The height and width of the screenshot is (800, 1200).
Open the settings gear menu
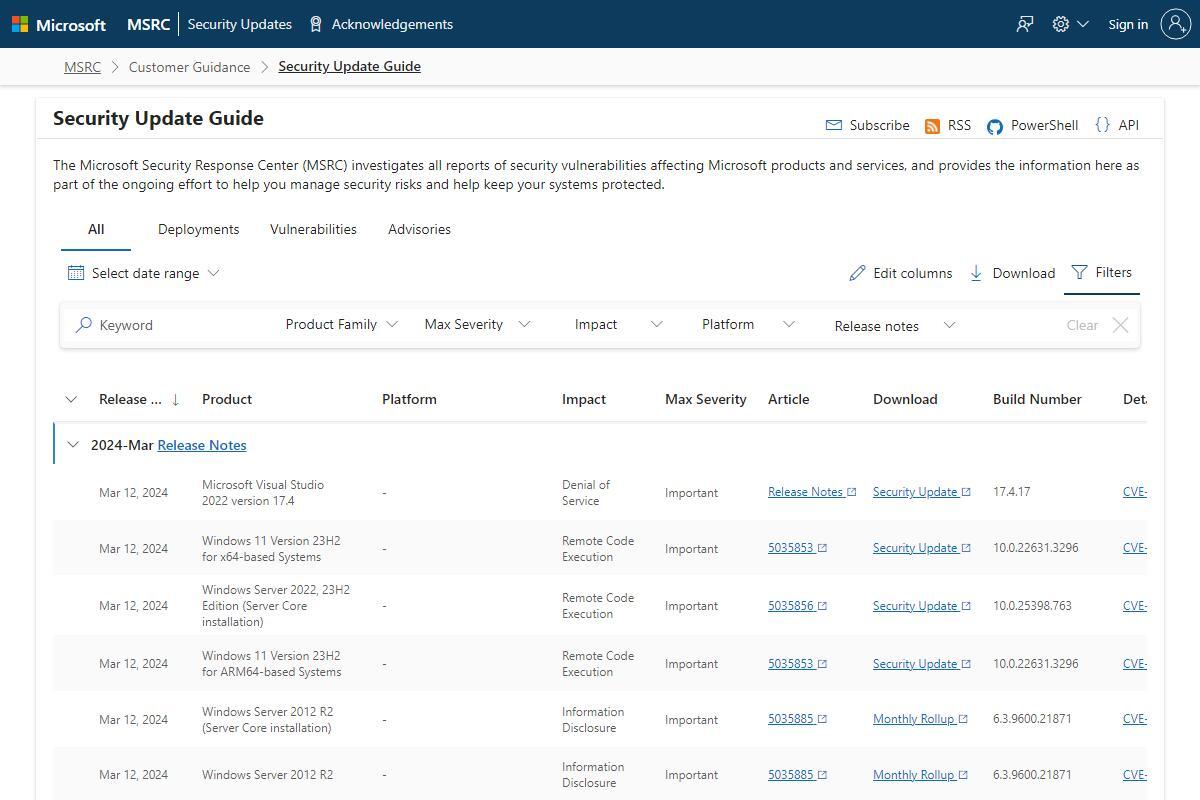coord(1061,24)
